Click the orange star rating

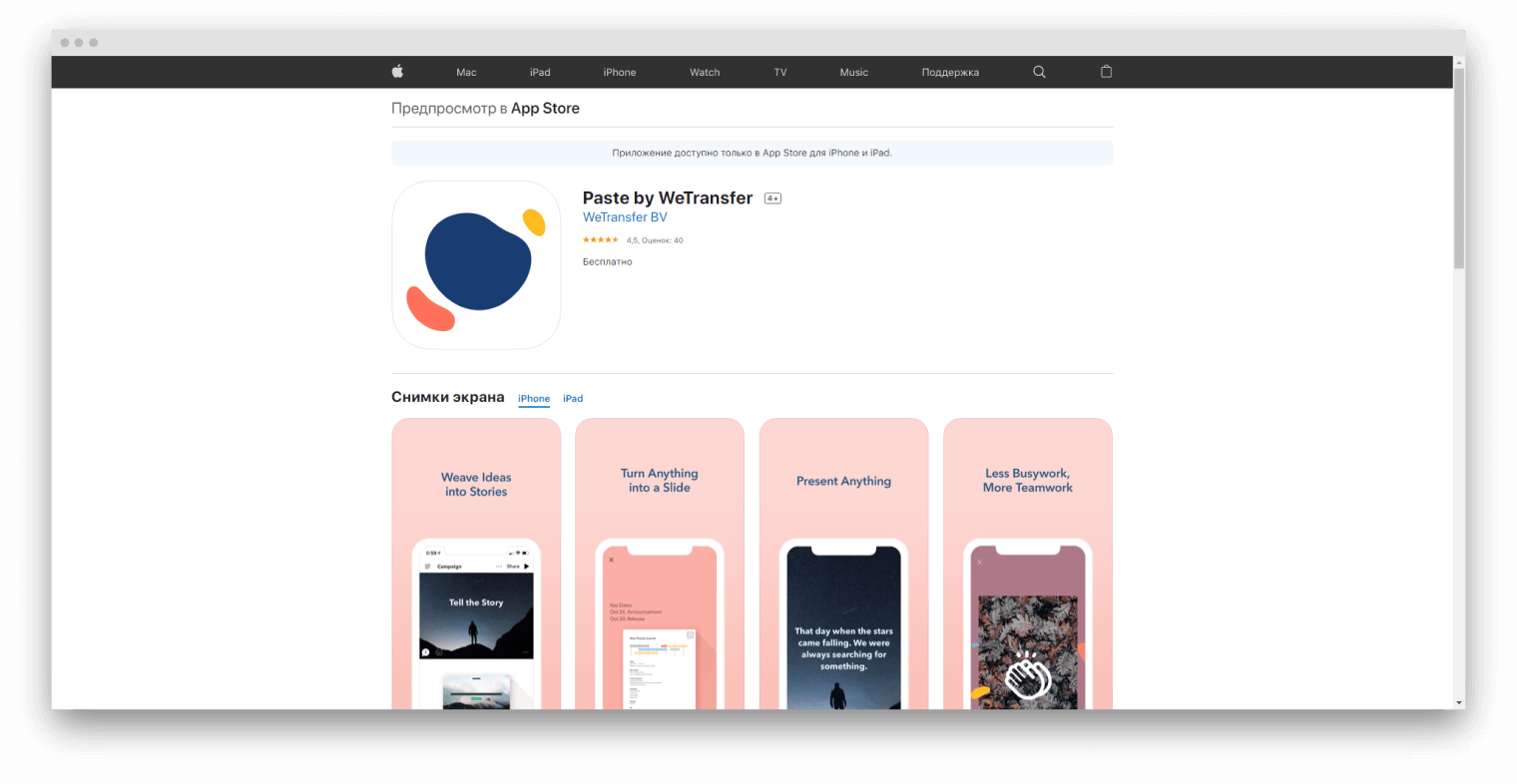601,239
